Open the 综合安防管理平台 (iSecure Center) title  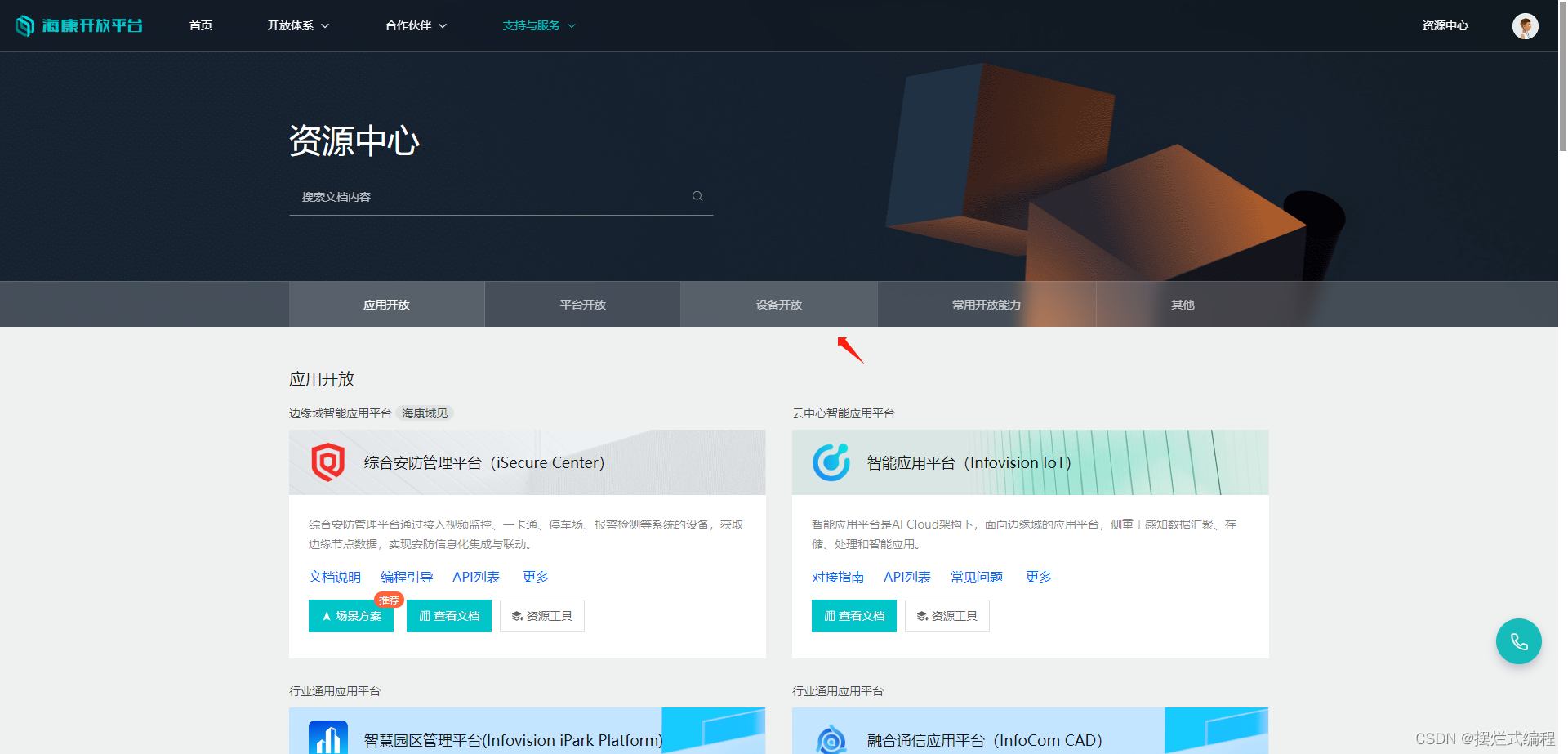(484, 462)
